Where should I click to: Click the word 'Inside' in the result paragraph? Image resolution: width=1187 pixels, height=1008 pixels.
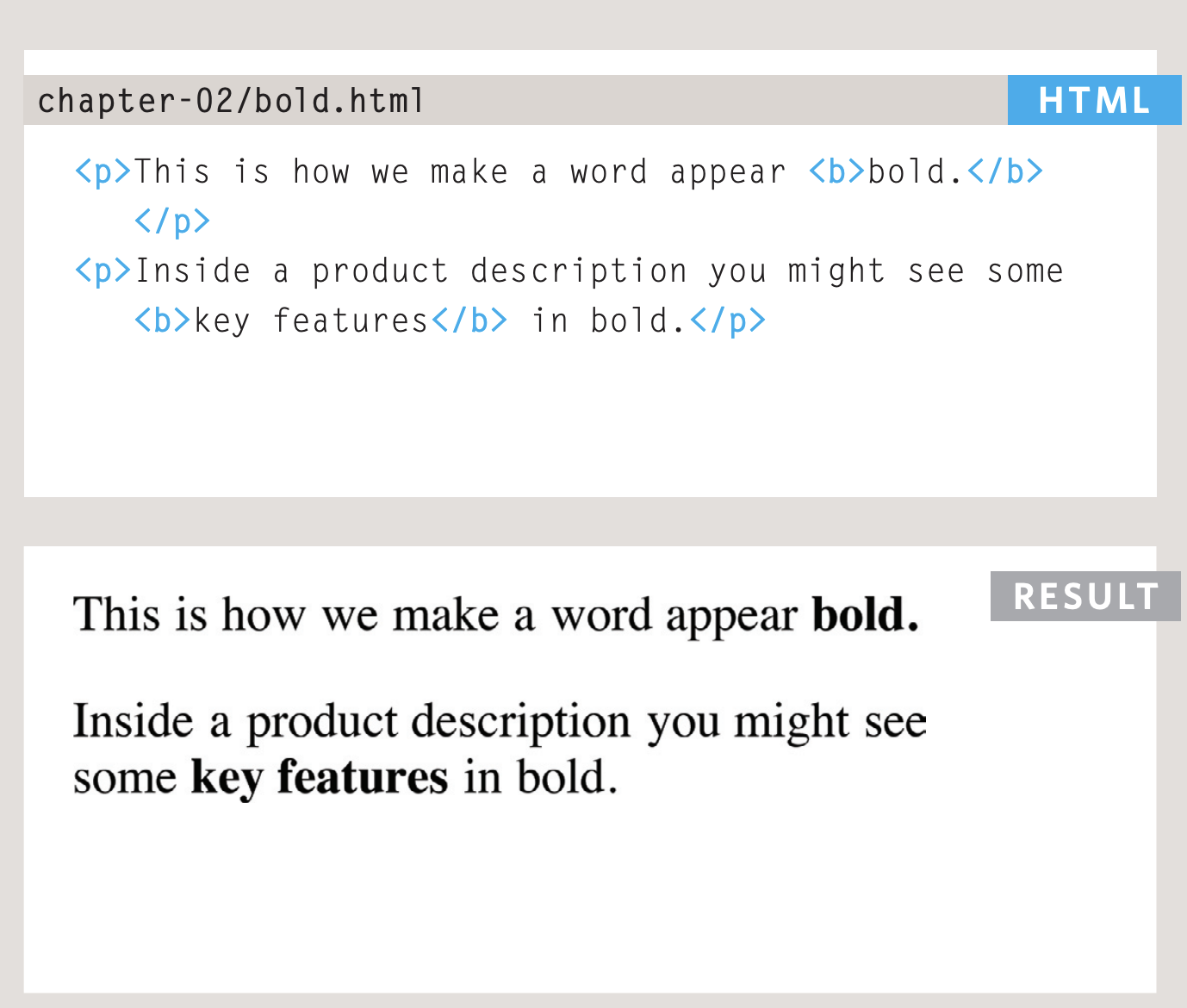(x=133, y=721)
